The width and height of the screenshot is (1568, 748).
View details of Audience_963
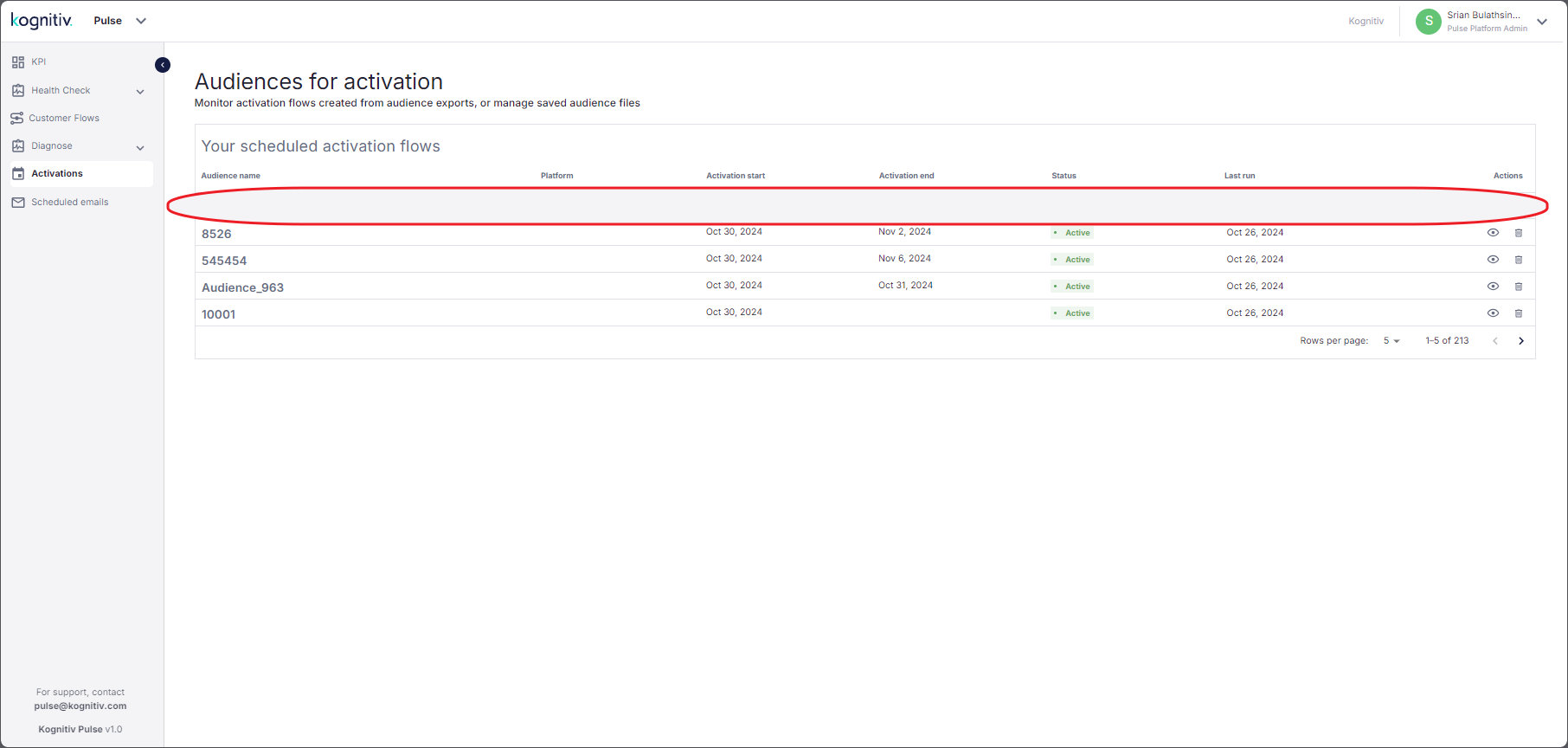pos(1493,287)
